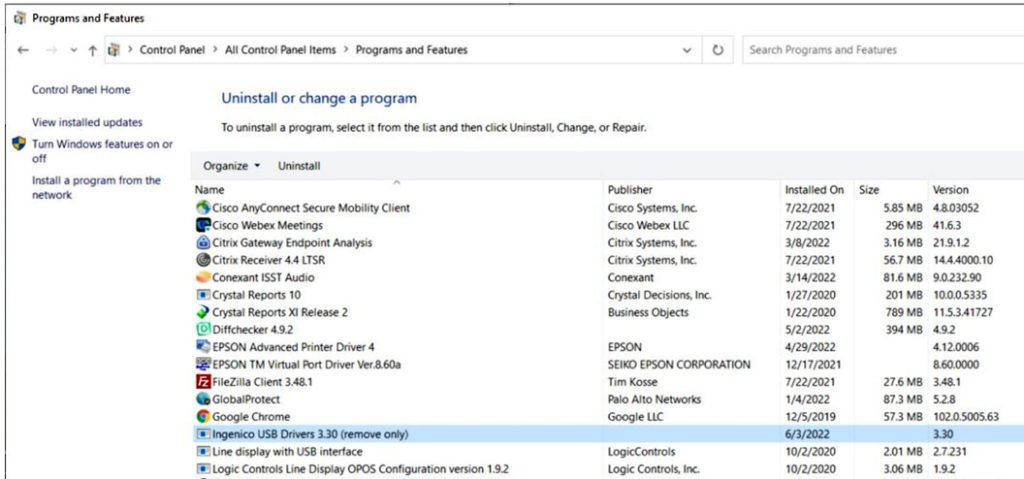The height and width of the screenshot is (479, 1024).
Task: Navigate to Control Panel breadcrumb
Action: click(172, 50)
